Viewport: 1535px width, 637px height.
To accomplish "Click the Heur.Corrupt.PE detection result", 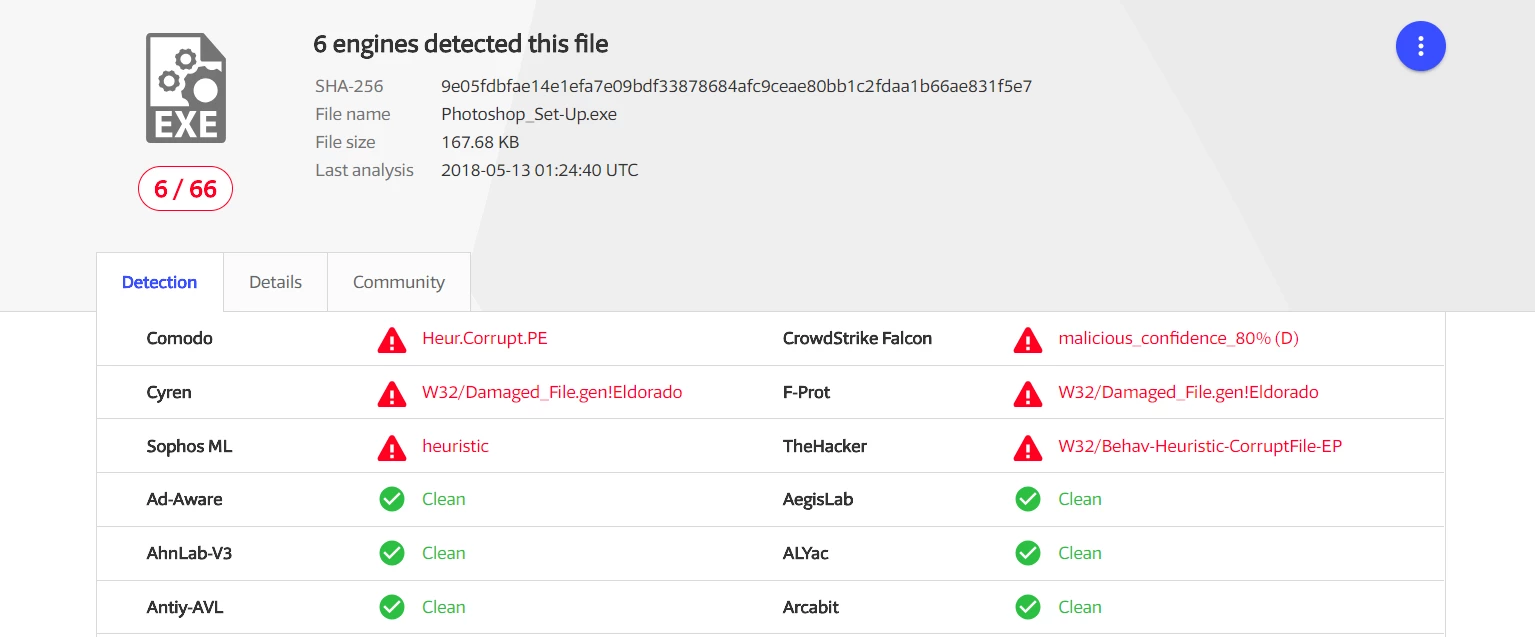I will coord(485,338).
